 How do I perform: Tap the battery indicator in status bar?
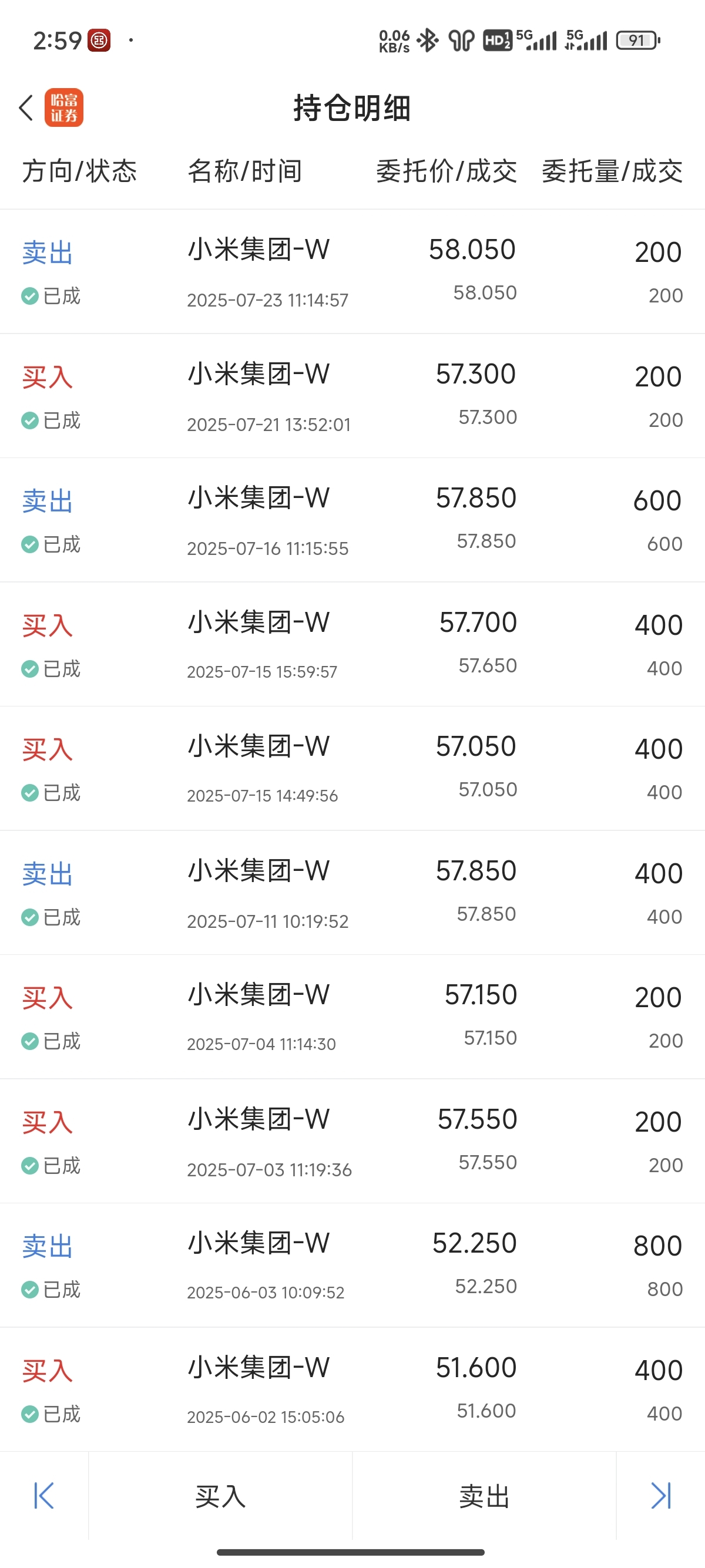point(638,41)
